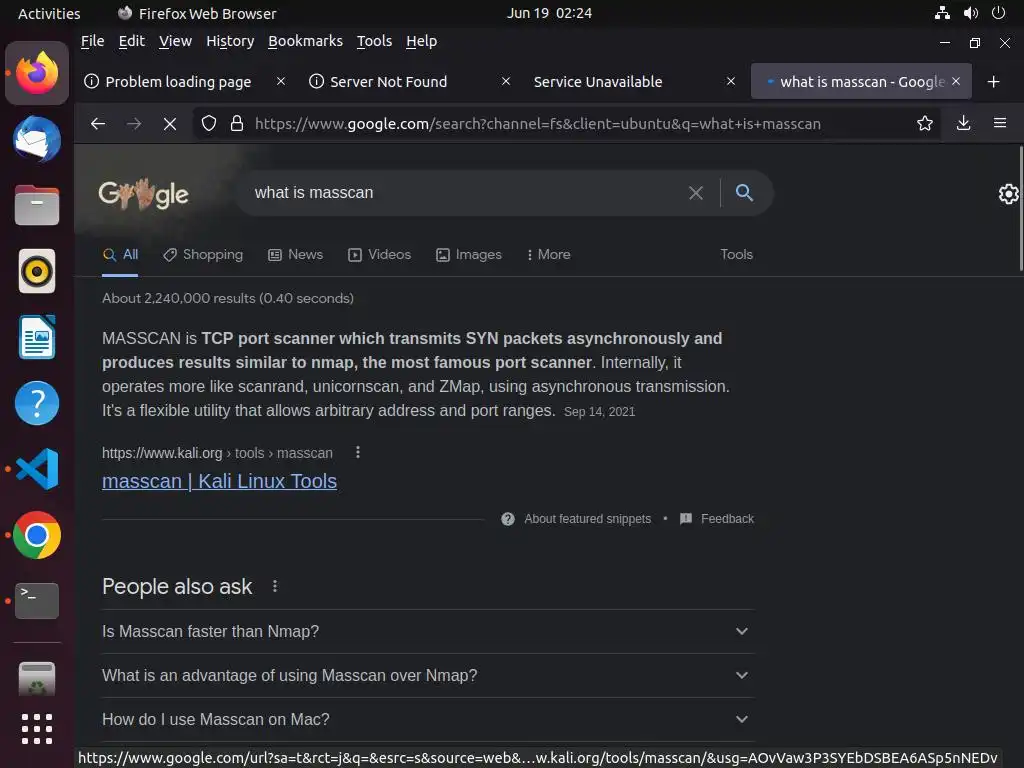This screenshot has height=768, width=1024.
Task: Open the File menu
Action: tap(92, 41)
